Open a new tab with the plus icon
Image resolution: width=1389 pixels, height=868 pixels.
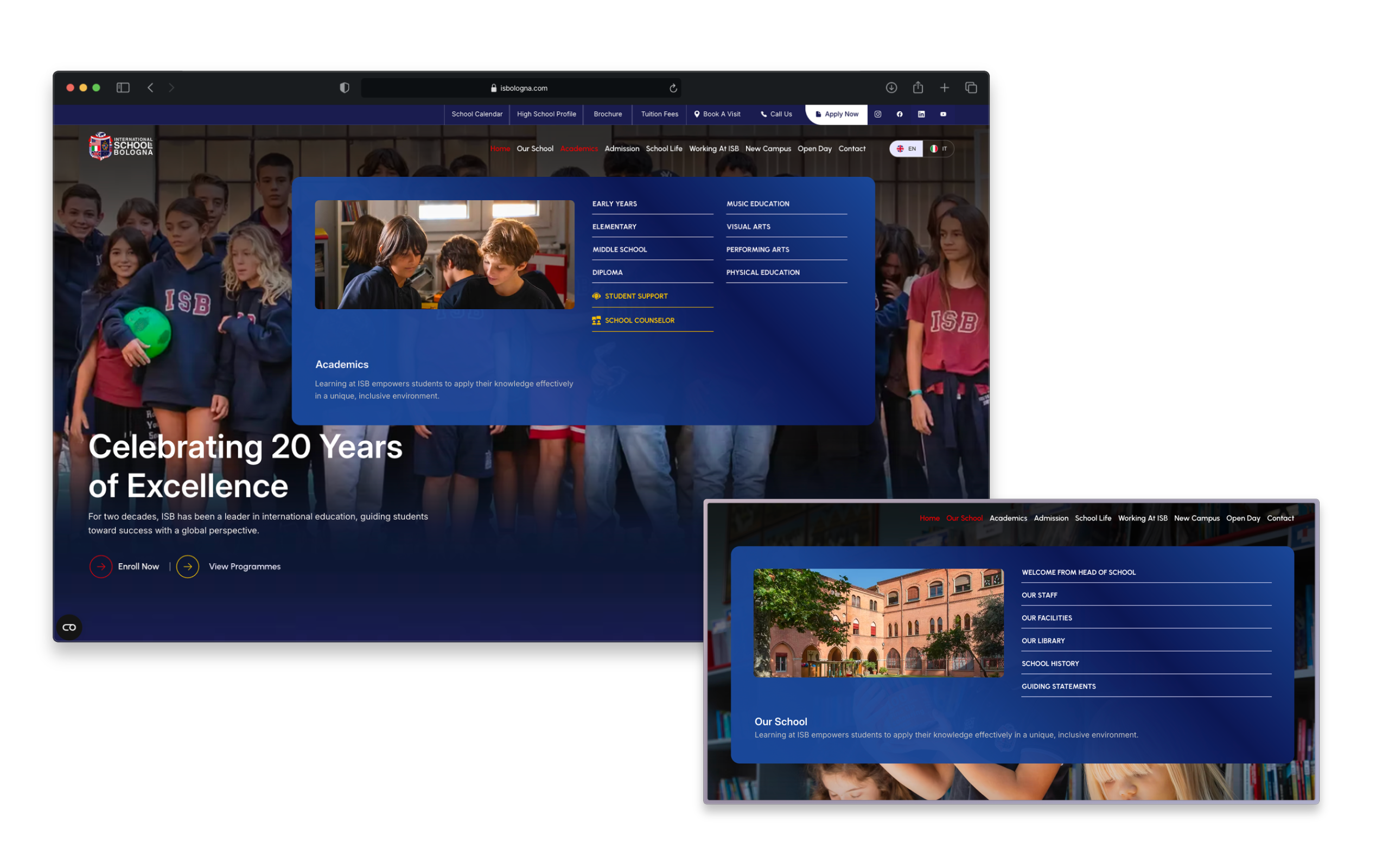(x=944, y=88)
